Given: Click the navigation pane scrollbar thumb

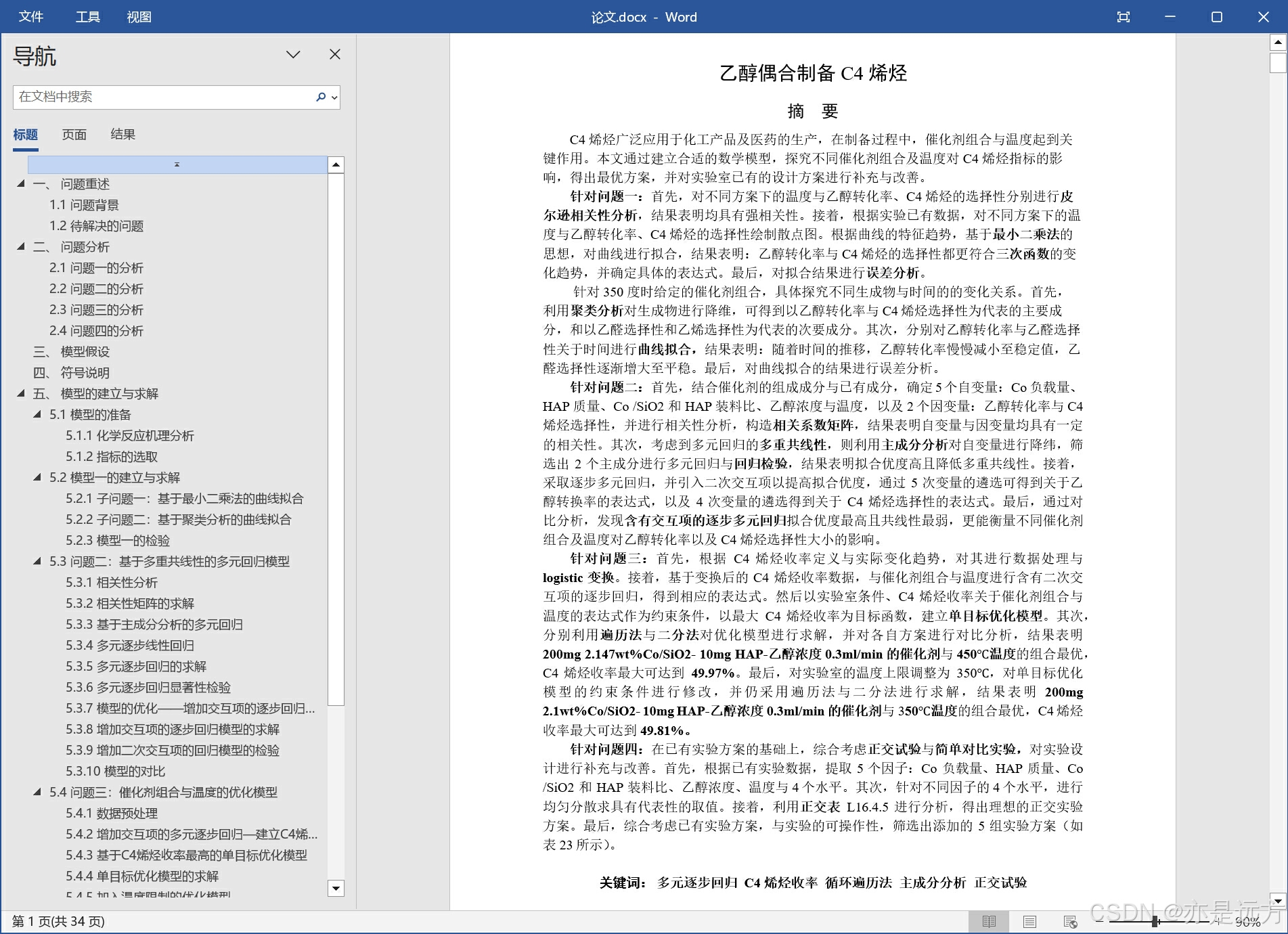Looking at the screenshot, I should click(x=336, y=439).
